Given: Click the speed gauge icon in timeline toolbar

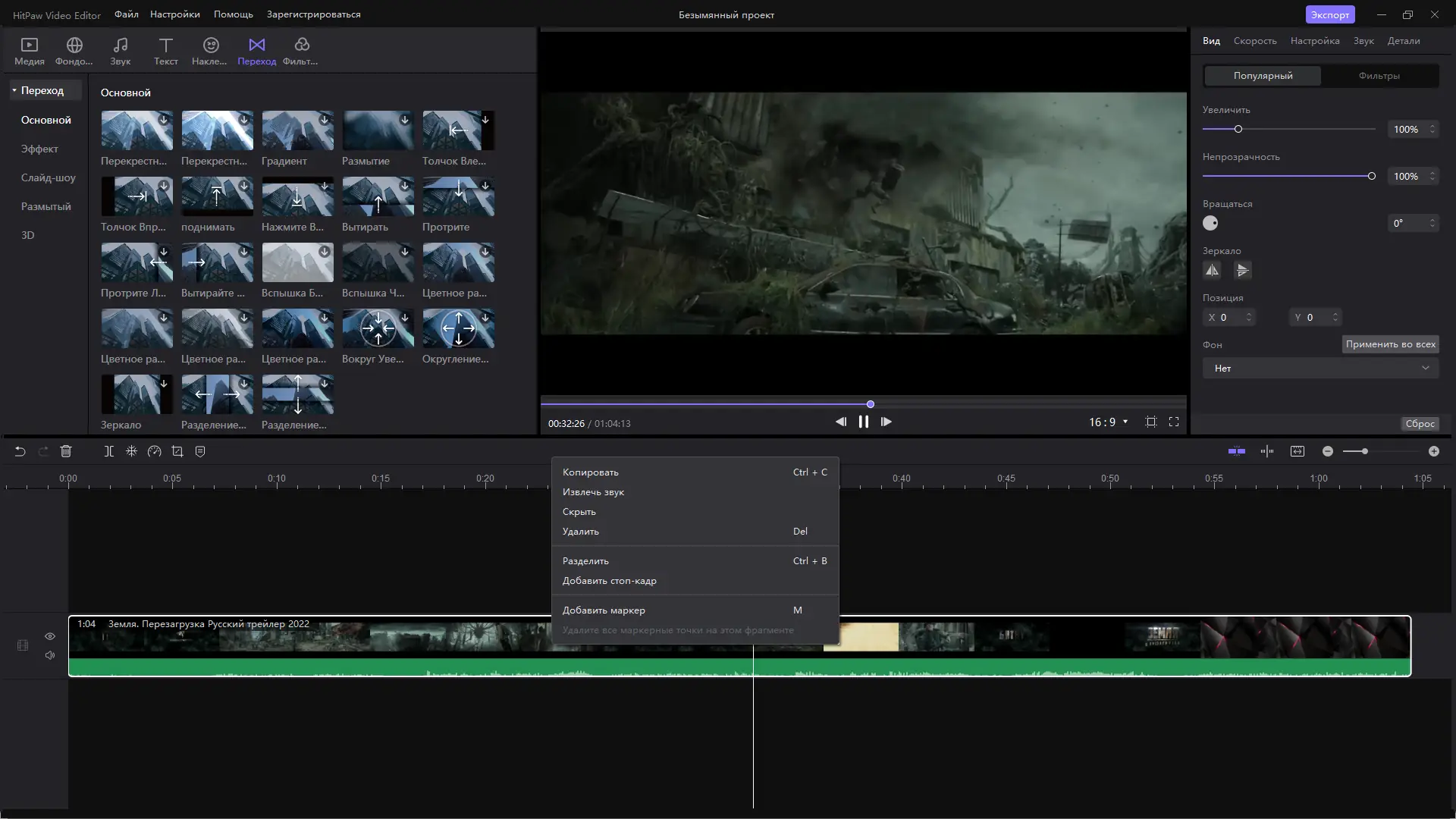Looking at the screenshot, I should (155, 451).
